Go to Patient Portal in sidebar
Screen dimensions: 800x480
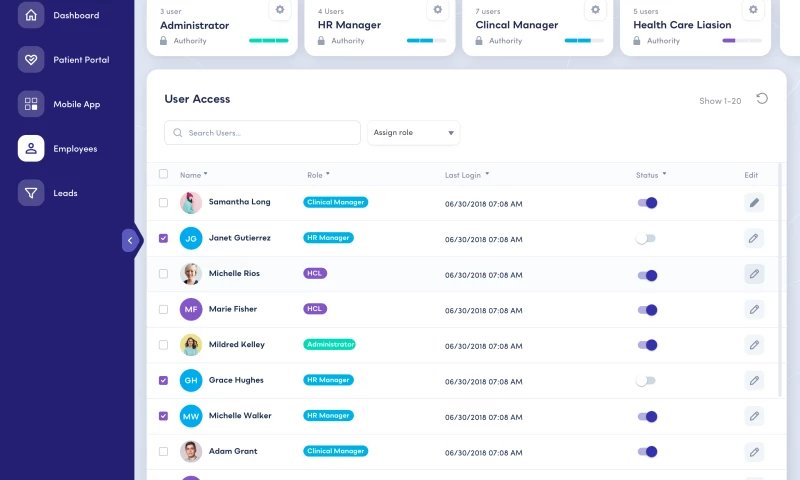81,60
